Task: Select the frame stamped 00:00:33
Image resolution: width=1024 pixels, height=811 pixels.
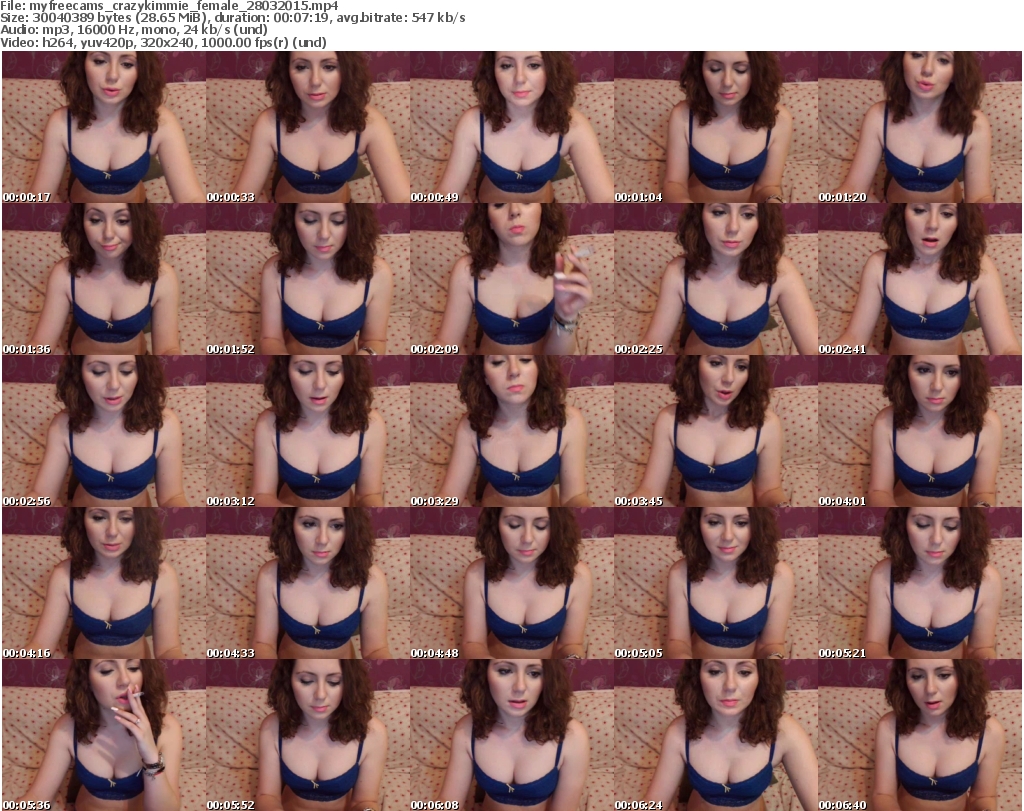Action: pos(308,127)
